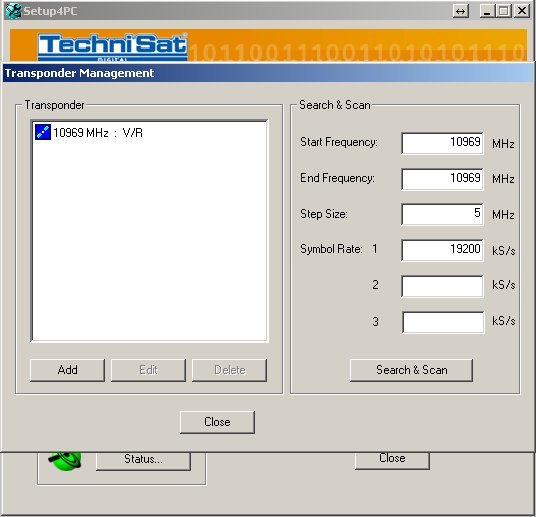
Task: Click the Add transponder button
Action: coord(67,370)
